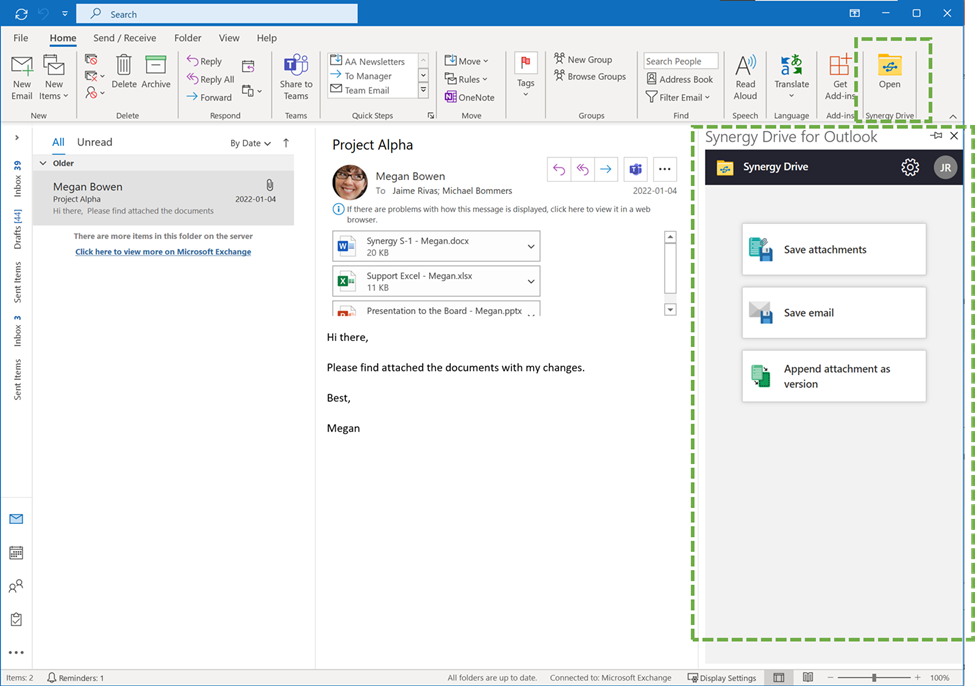The image size is (975, 686).
Task: Click the JR user avatar
Action: (945, 167)
